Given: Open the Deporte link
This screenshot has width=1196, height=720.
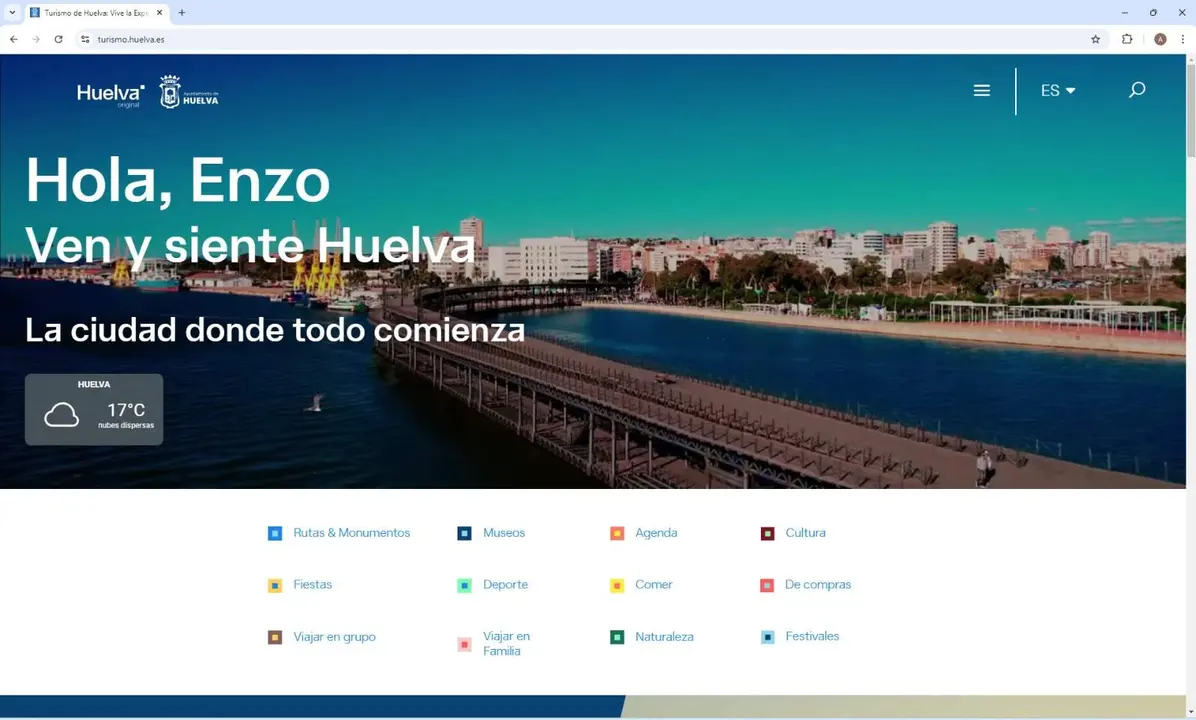Looking at the screenshot, I should coord(505,585).
